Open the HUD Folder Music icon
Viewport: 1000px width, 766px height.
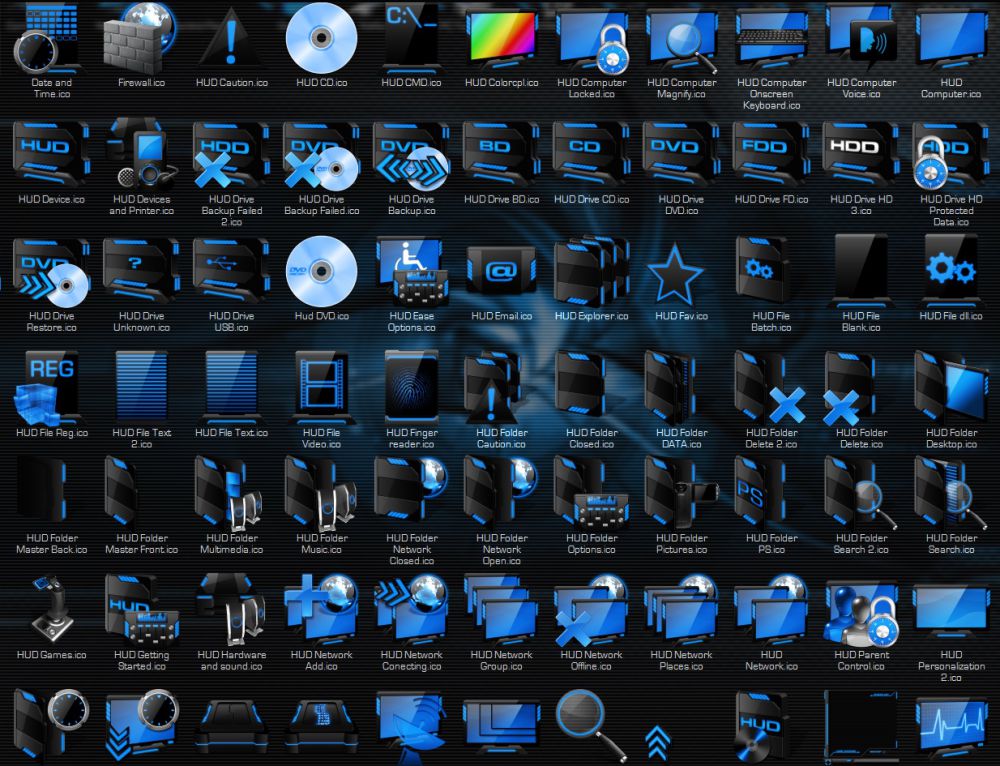(x=320, y=495)
